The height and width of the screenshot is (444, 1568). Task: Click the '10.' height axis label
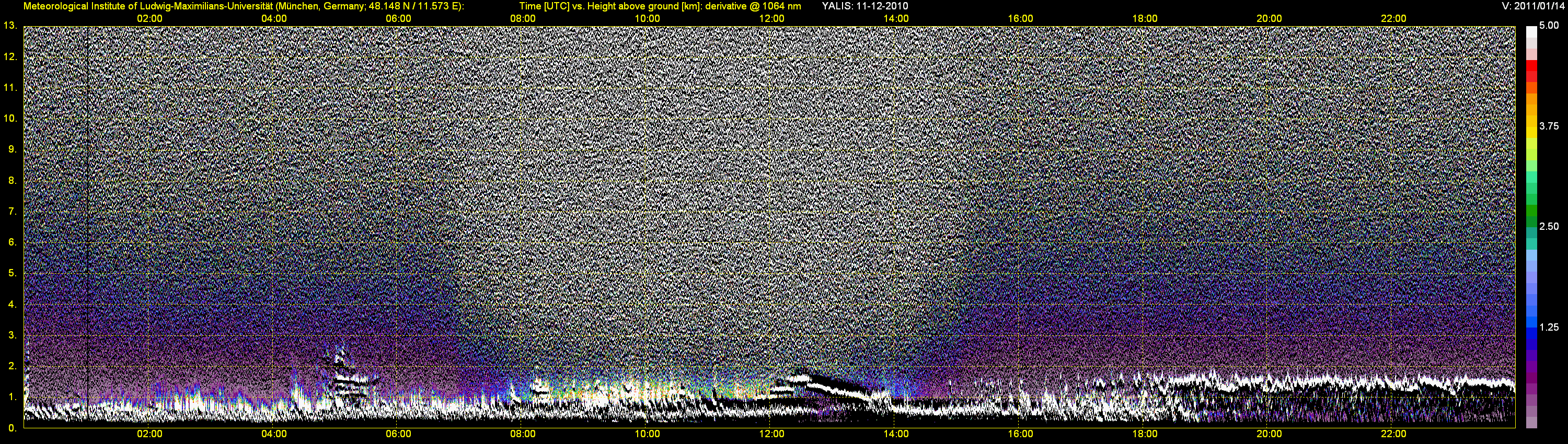tap(10, 118)
